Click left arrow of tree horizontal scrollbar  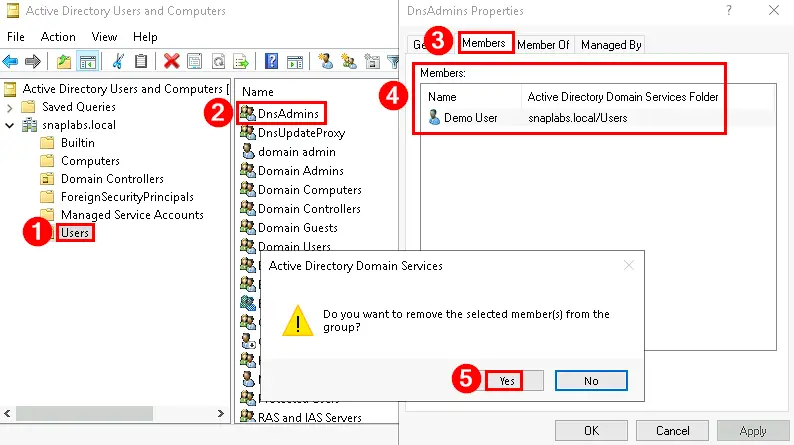pyautogui.click(x=7, y=413)
